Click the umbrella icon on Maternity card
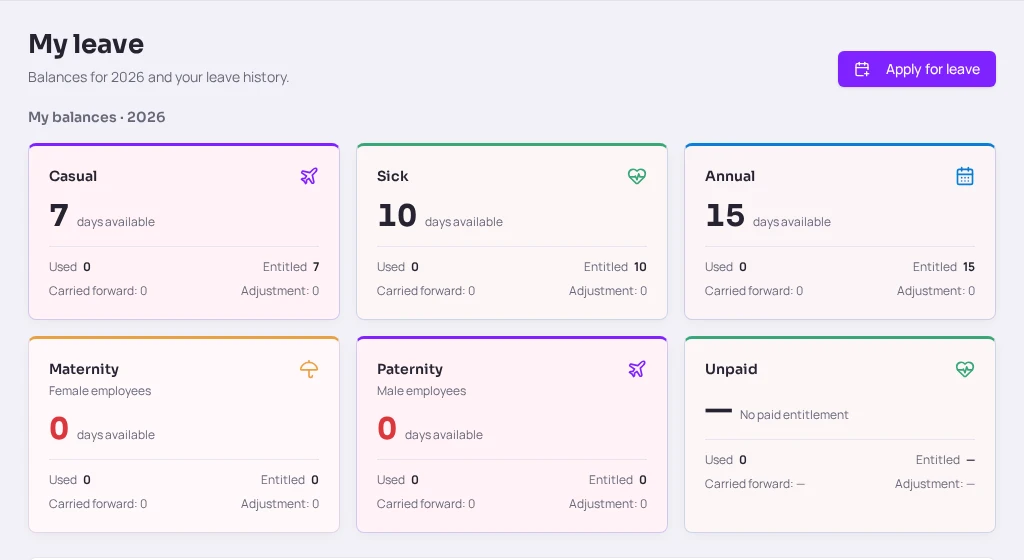The image size is (1024, 560). click(309, 369)
